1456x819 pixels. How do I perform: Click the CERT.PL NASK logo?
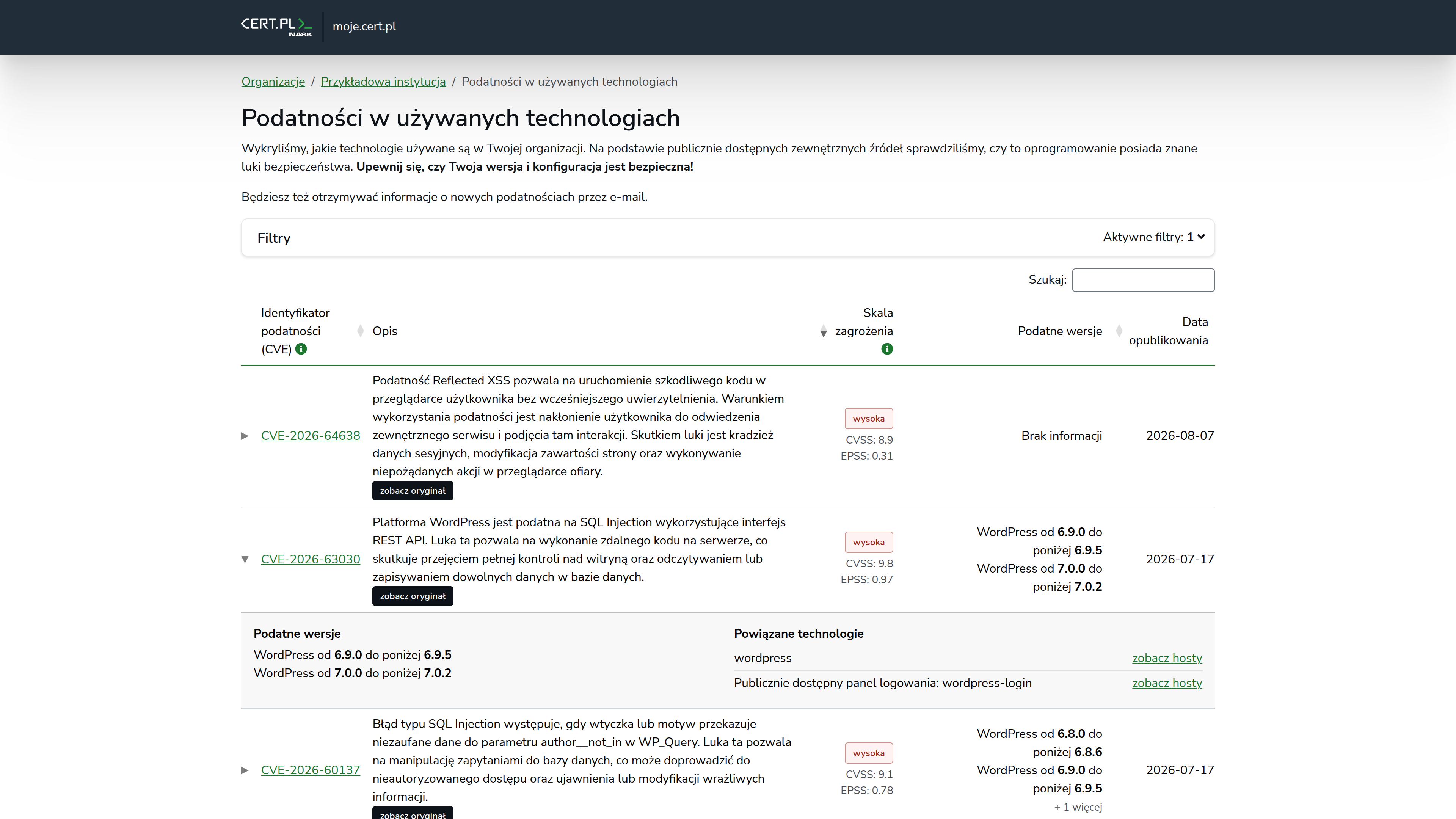[276, 27]
